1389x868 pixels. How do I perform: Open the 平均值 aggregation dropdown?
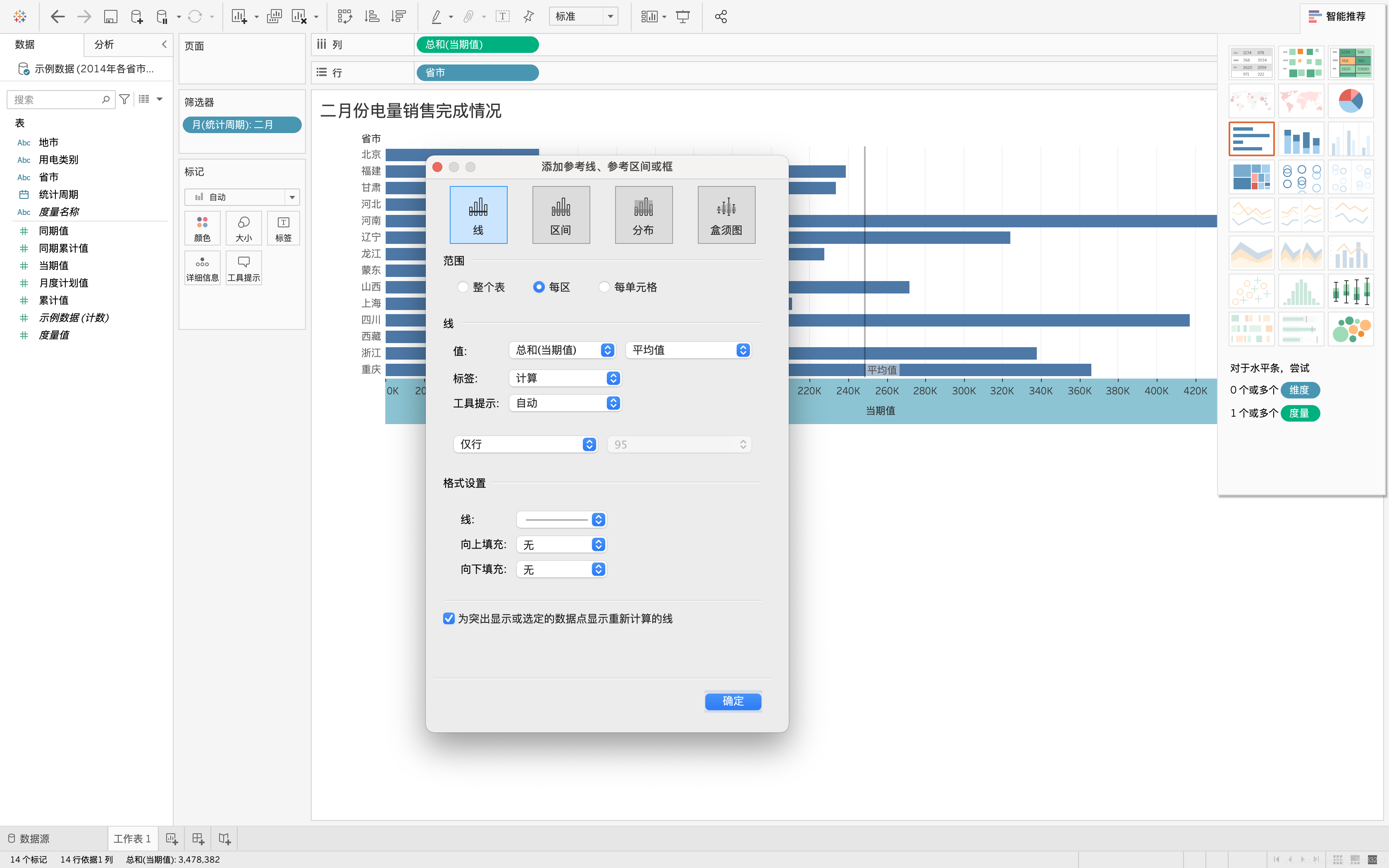(x=688, y=350)
